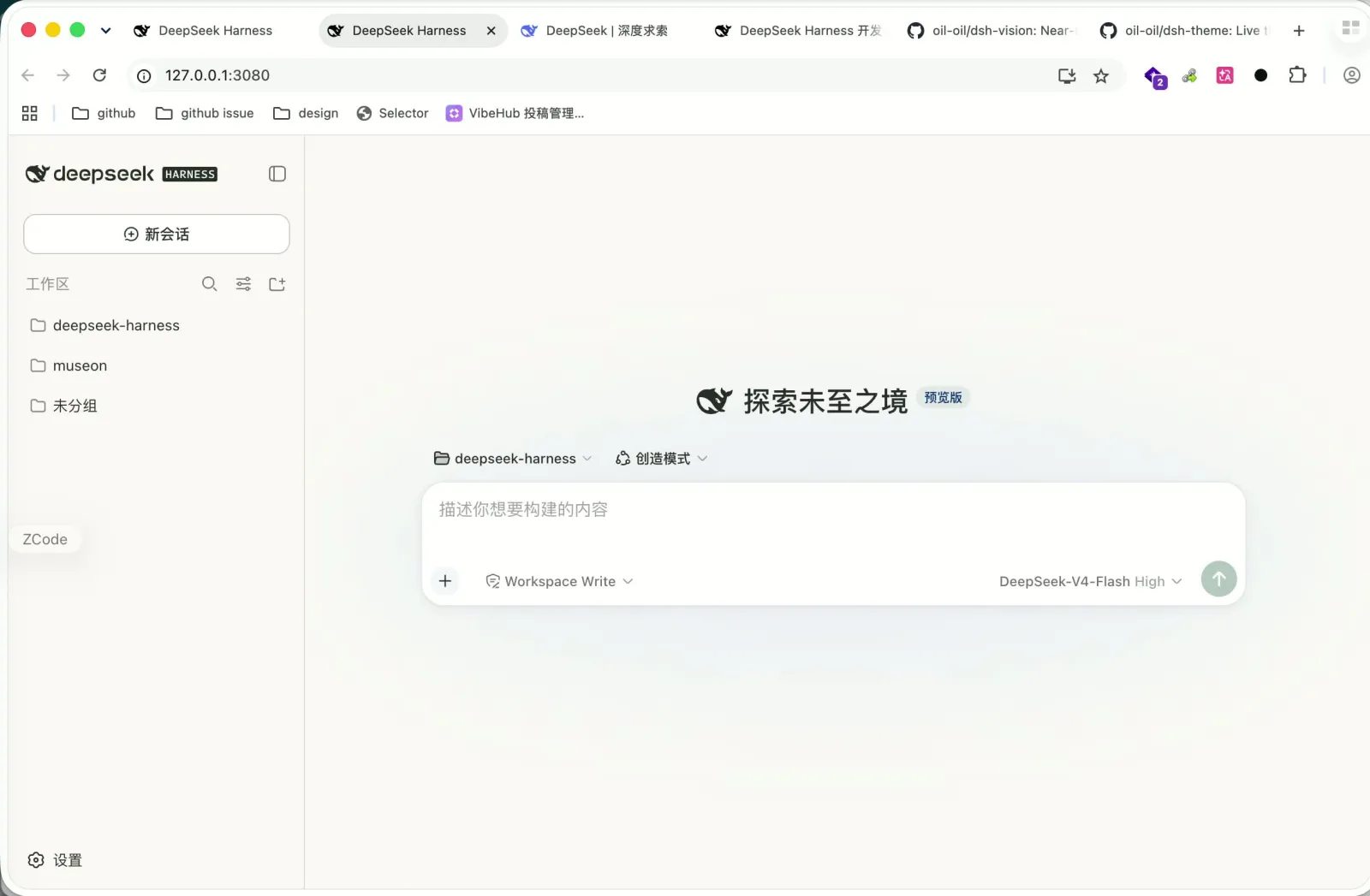Open the bookmarks apps grid icon

click(x=30, y=113)
